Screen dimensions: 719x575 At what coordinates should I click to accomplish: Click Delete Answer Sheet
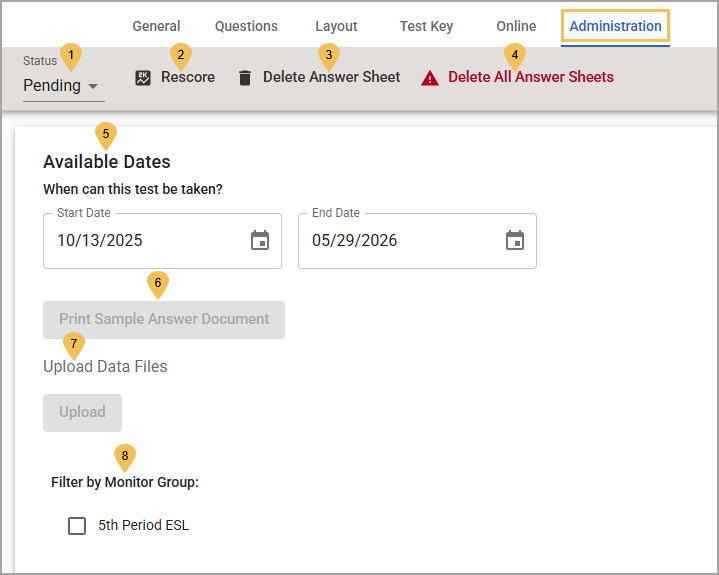pyautogui.click(x=332, y=77)
